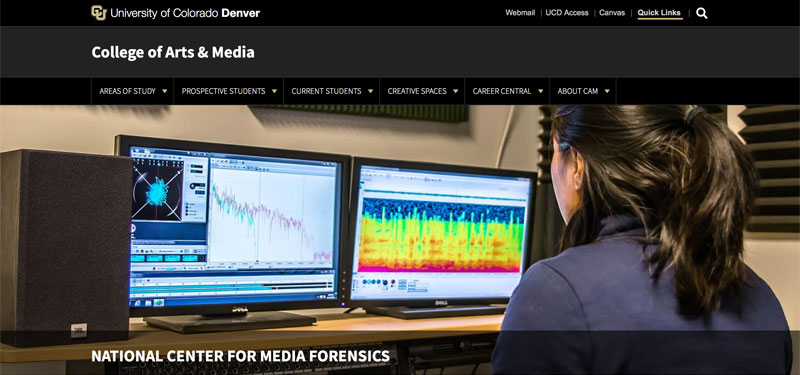Image resolution: width=800 pixels, height=375 pixels.
Task: Go to UCD Access
Action: [567, 13]
